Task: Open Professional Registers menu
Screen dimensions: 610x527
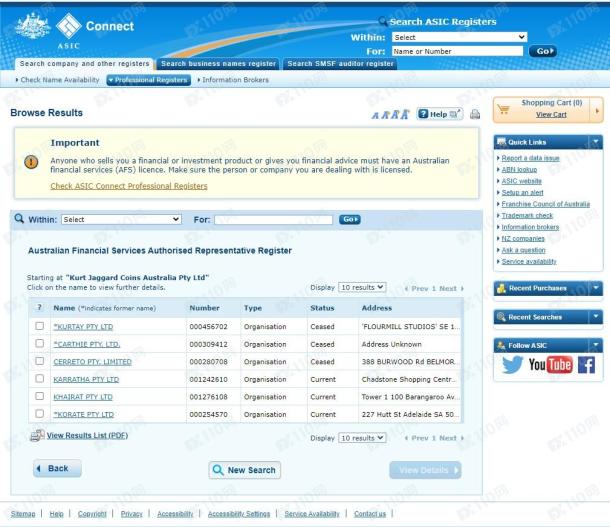Action: (149, 80)
